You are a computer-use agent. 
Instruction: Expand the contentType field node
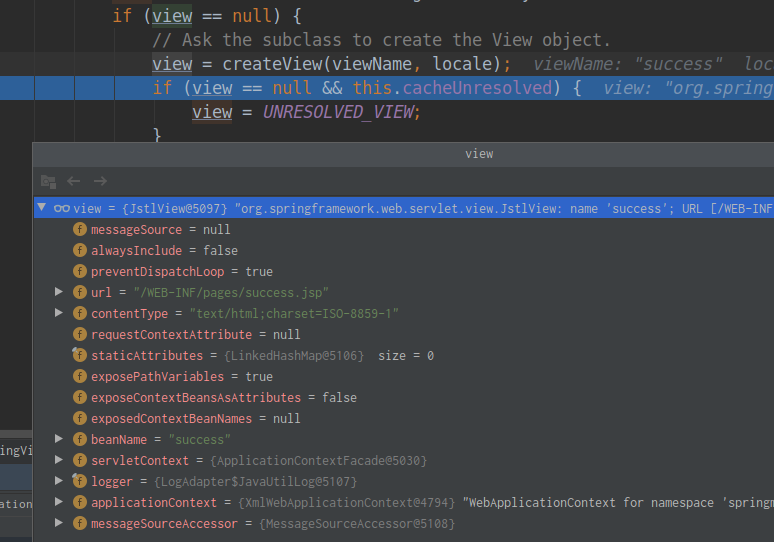(59, 314)
